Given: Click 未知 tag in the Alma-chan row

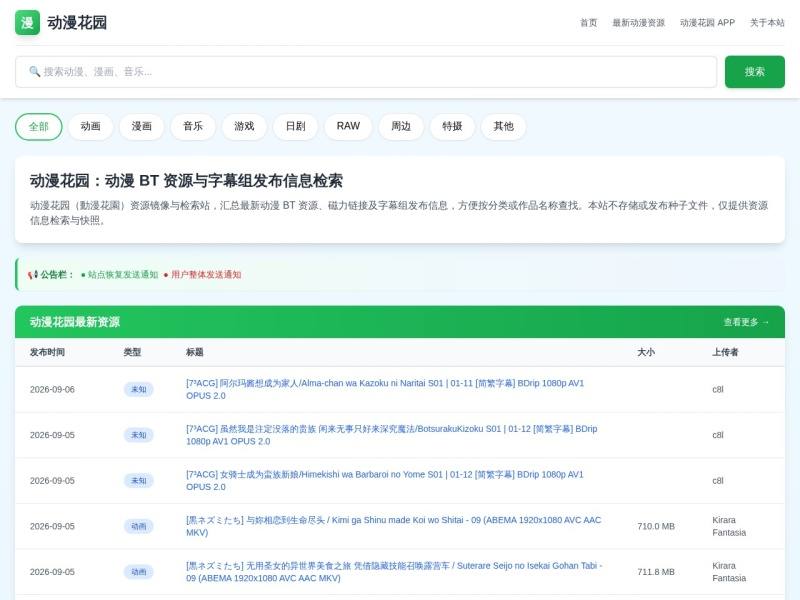Looking at the screenshot, I should tap(138, 389).
